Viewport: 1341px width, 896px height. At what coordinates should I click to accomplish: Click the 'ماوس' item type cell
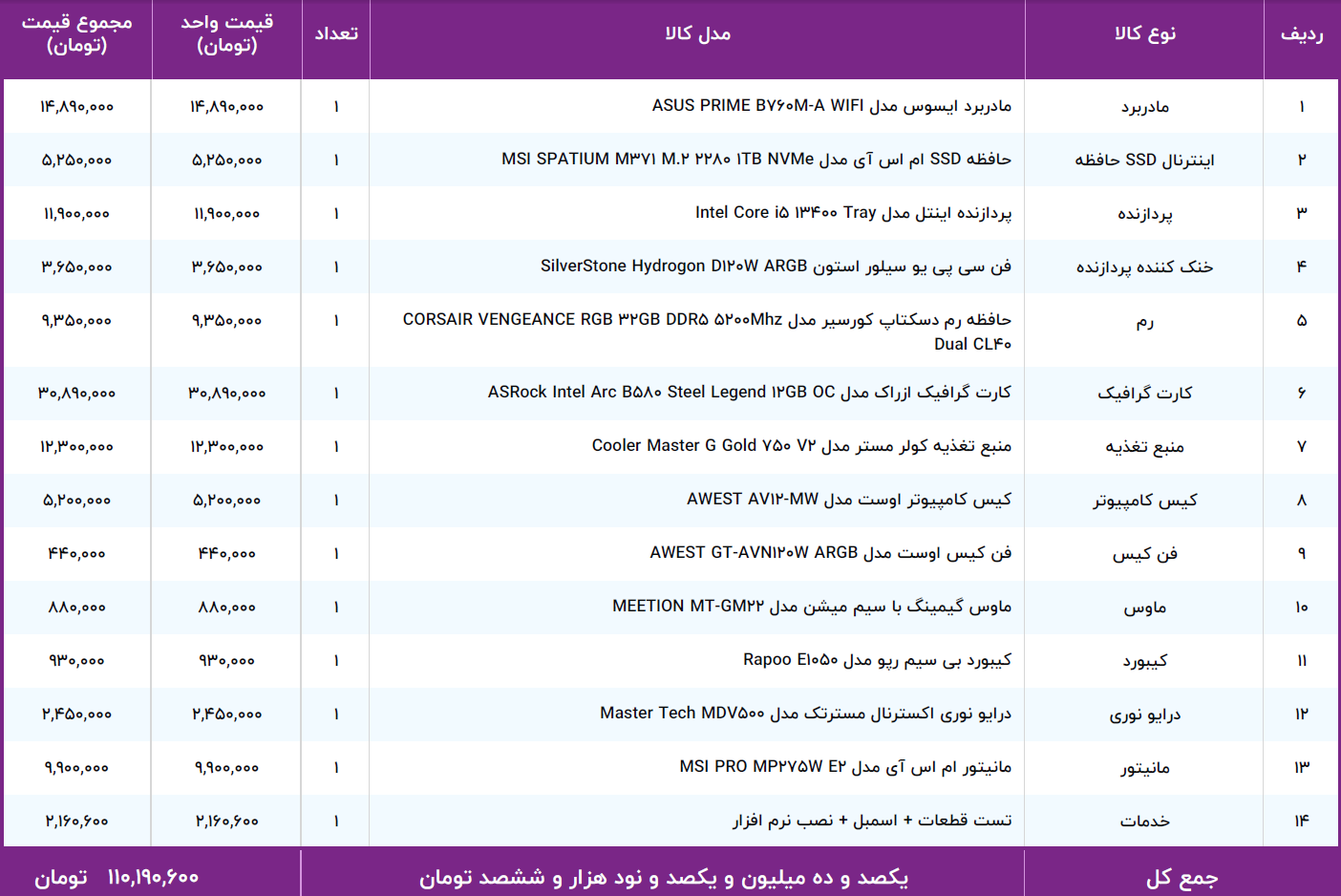tap(1145, 608)
